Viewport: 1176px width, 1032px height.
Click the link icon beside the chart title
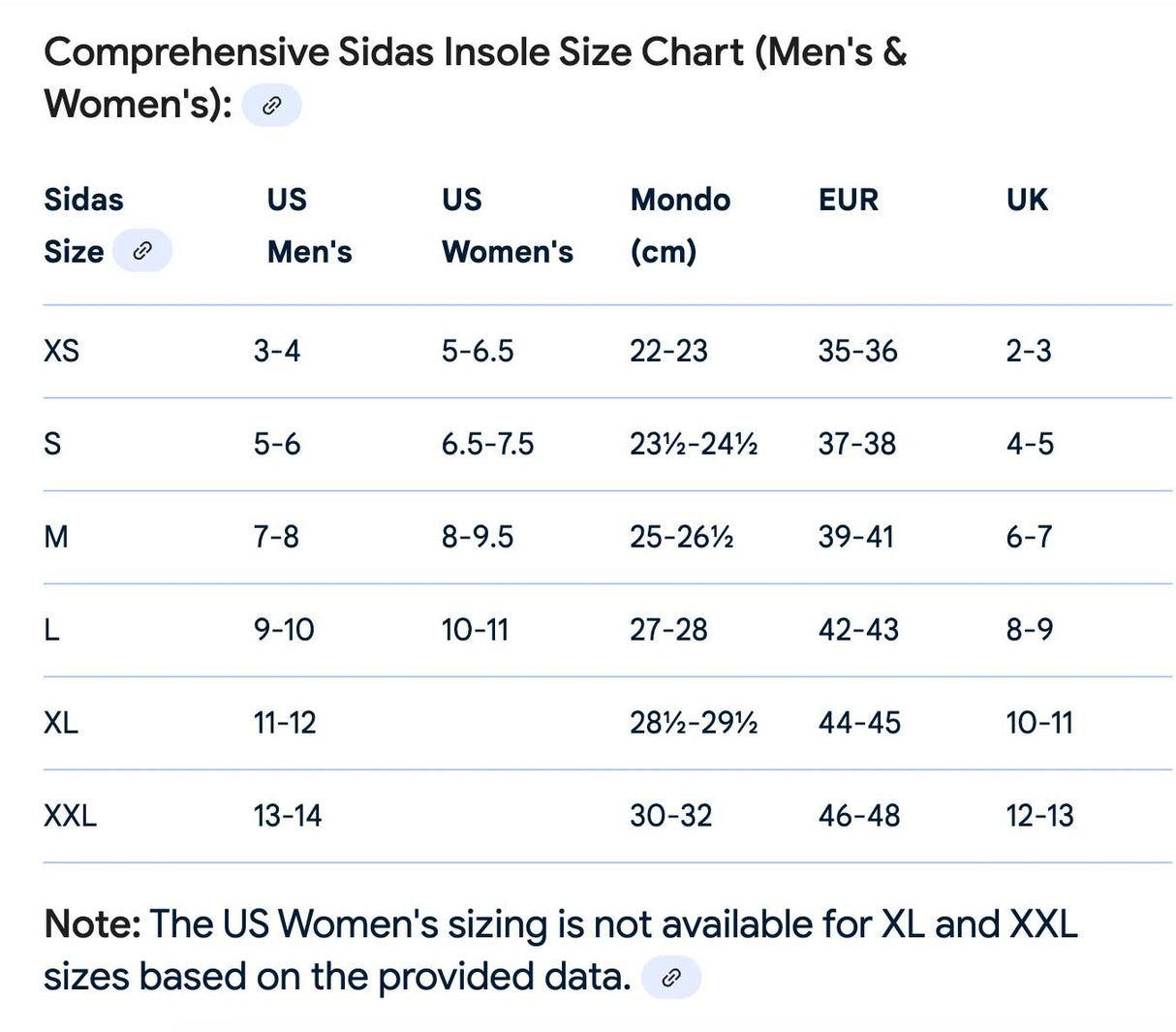click(x=271, y=106)
